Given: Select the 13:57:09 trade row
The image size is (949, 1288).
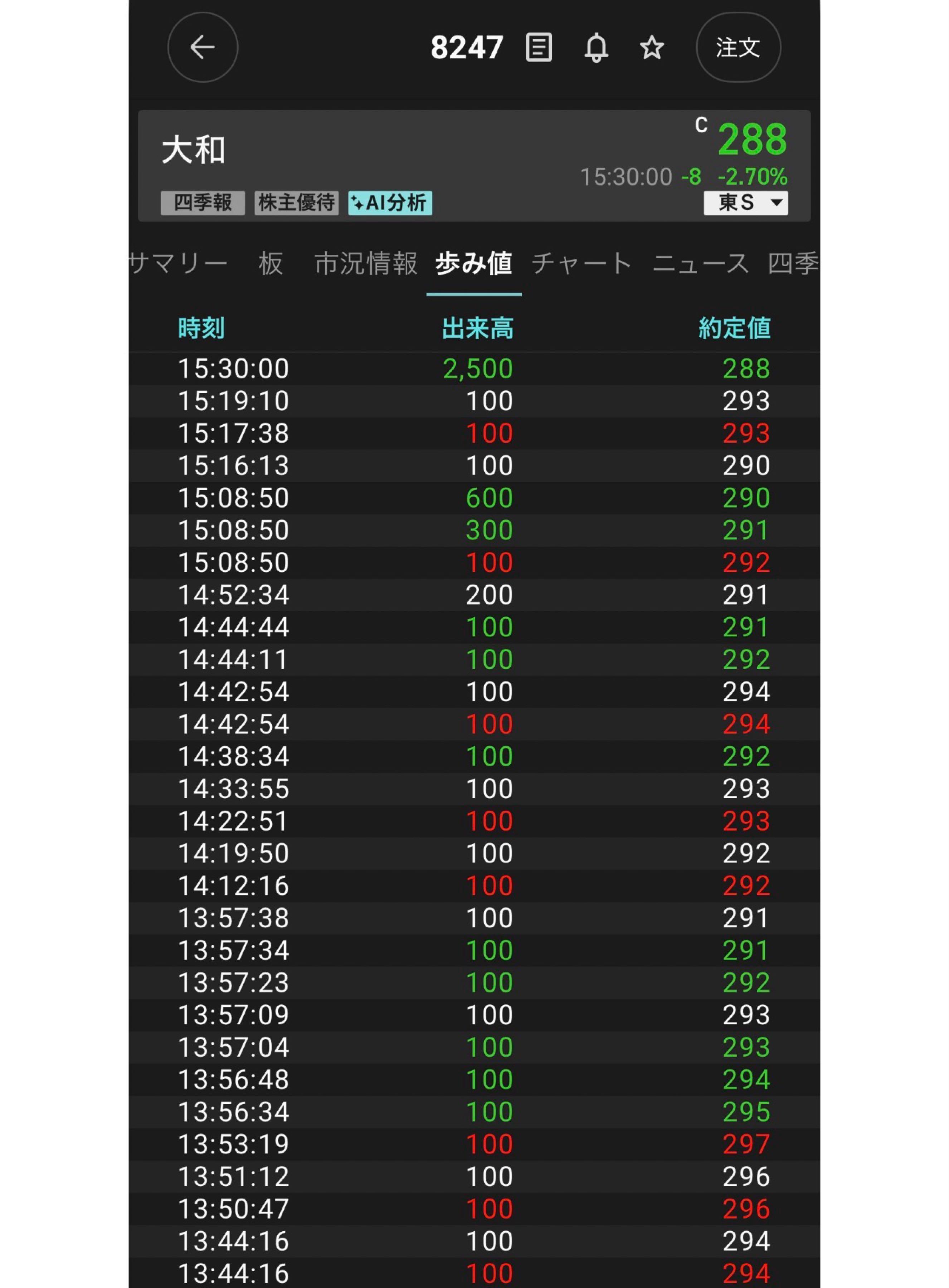Looking at the screenshot, I should (474, 1015).
